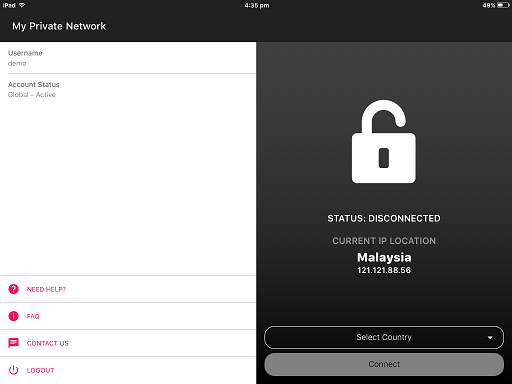
Task: Tap the Account Status Global - Active row
Action: pos(128,89)
